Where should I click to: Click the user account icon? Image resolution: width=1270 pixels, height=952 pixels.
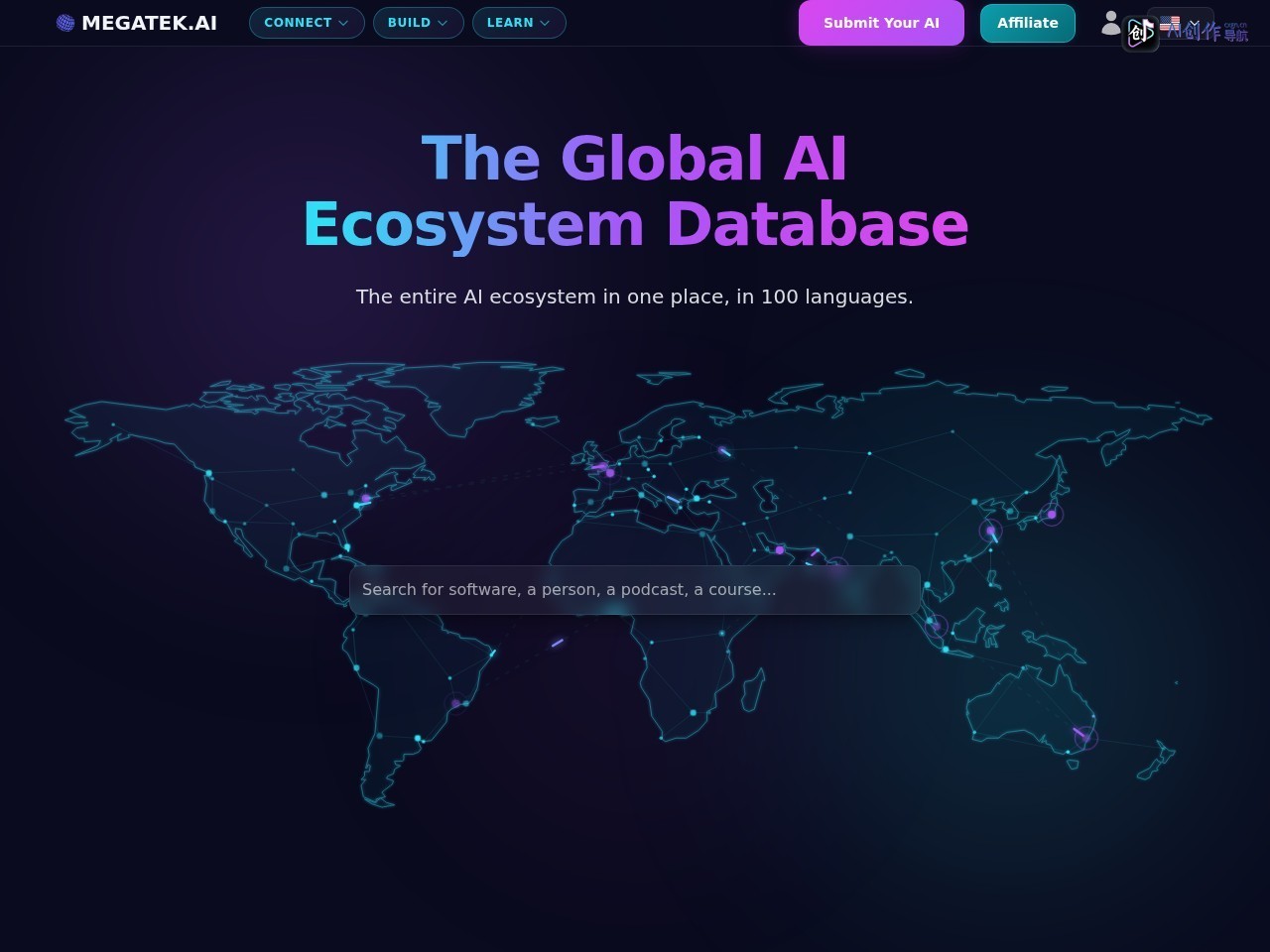click(x=1111, y=23)
